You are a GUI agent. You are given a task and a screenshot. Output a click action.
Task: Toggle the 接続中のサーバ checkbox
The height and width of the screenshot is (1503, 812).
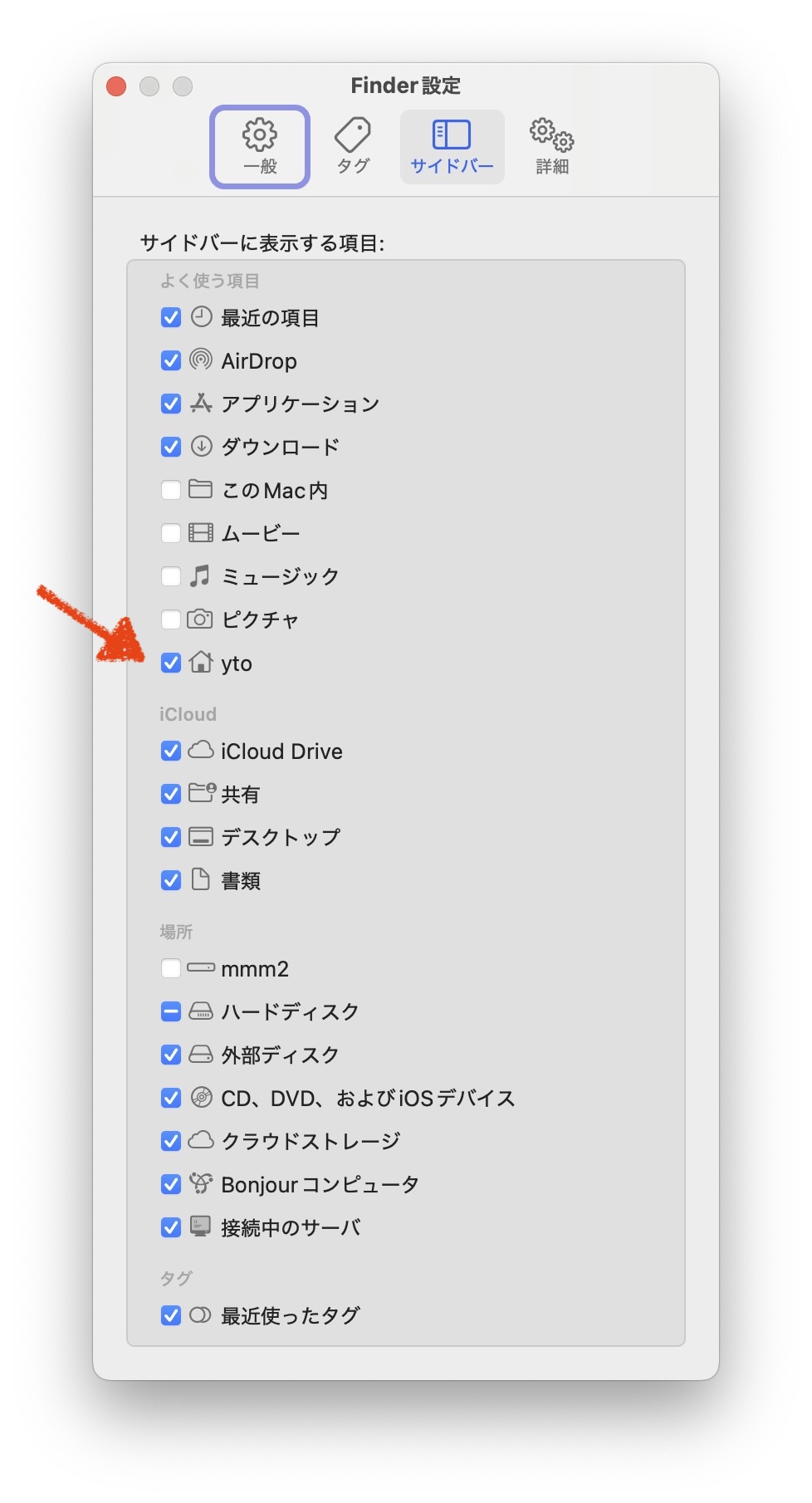171,1227
